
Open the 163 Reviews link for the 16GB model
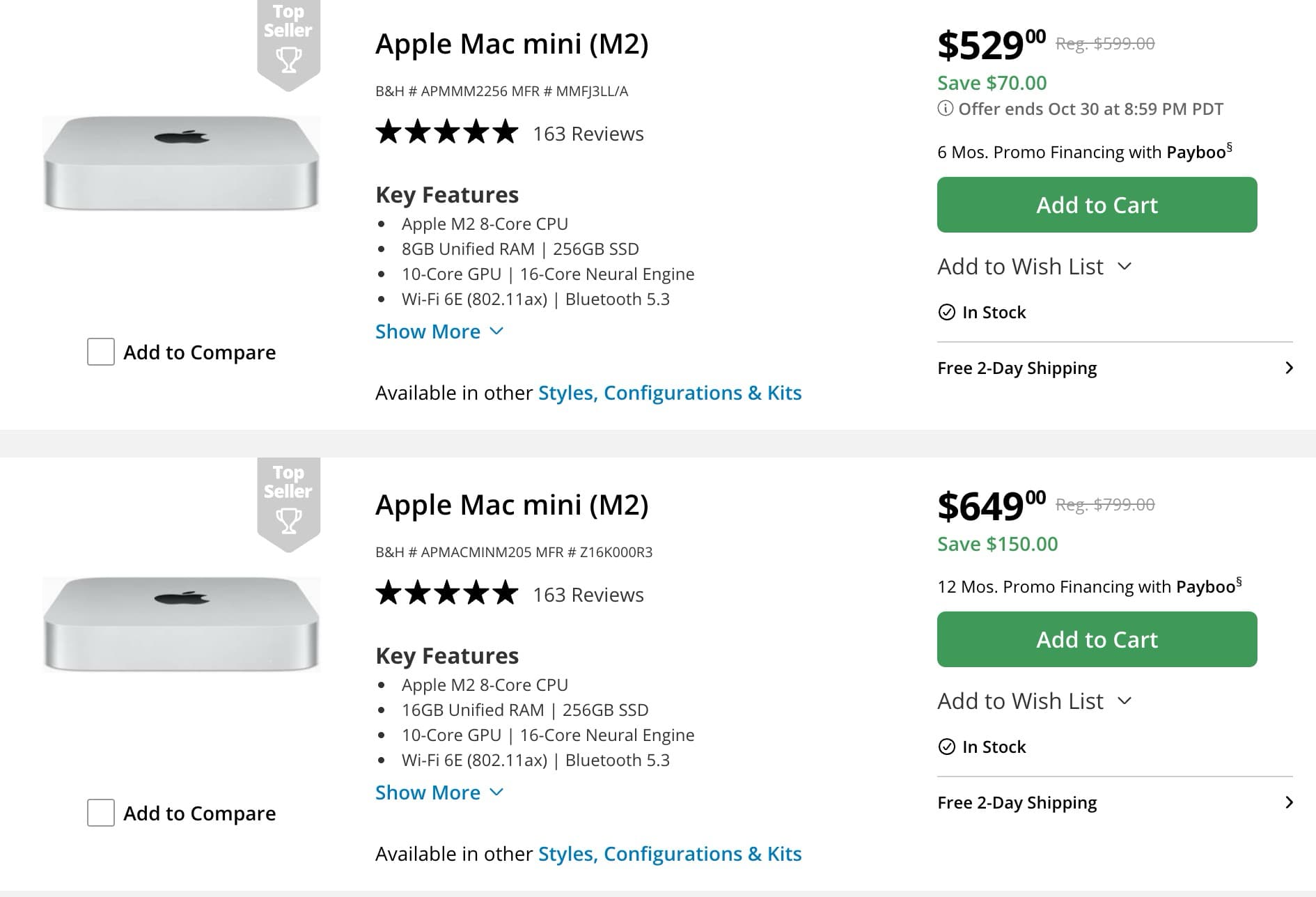click(x=588, y=595)
